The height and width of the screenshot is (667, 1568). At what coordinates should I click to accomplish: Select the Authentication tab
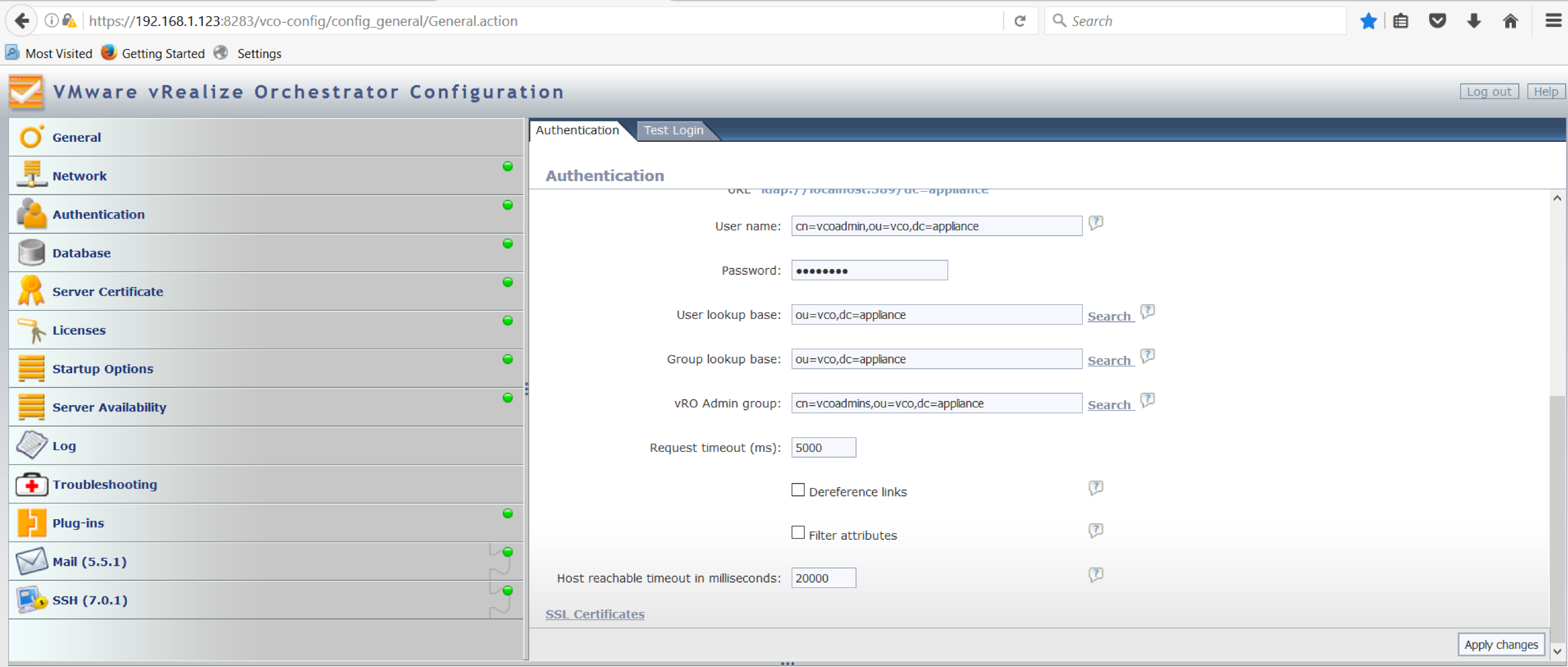(577, 130)
